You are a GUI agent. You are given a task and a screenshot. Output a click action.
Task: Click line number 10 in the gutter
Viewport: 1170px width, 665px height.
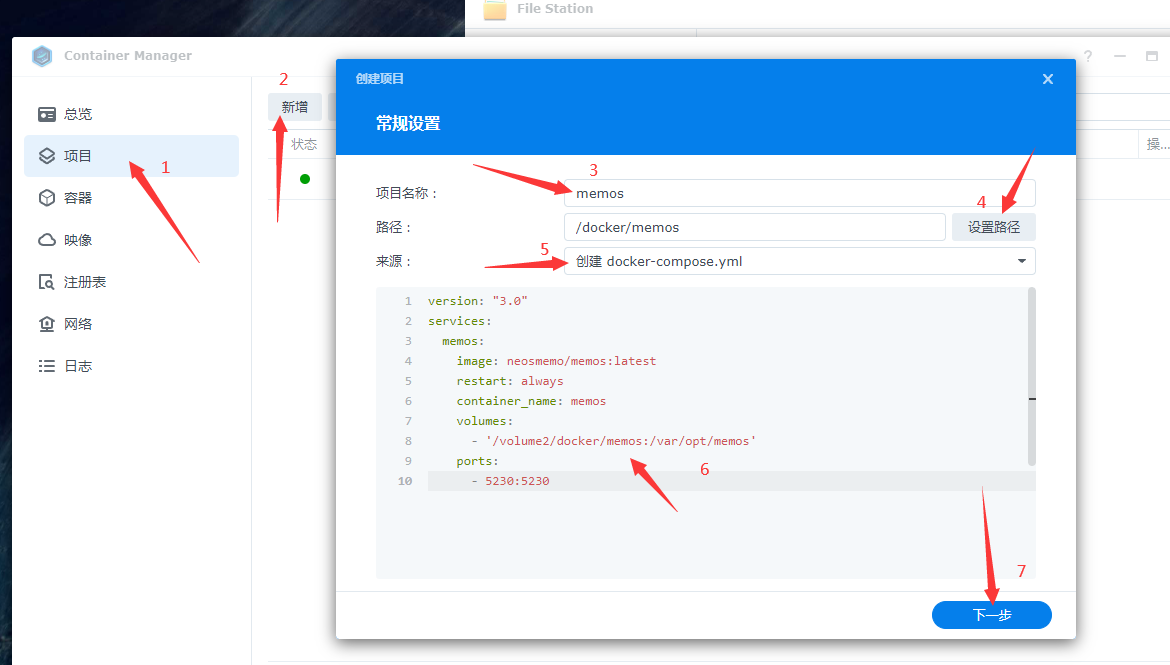pos(404,481)
